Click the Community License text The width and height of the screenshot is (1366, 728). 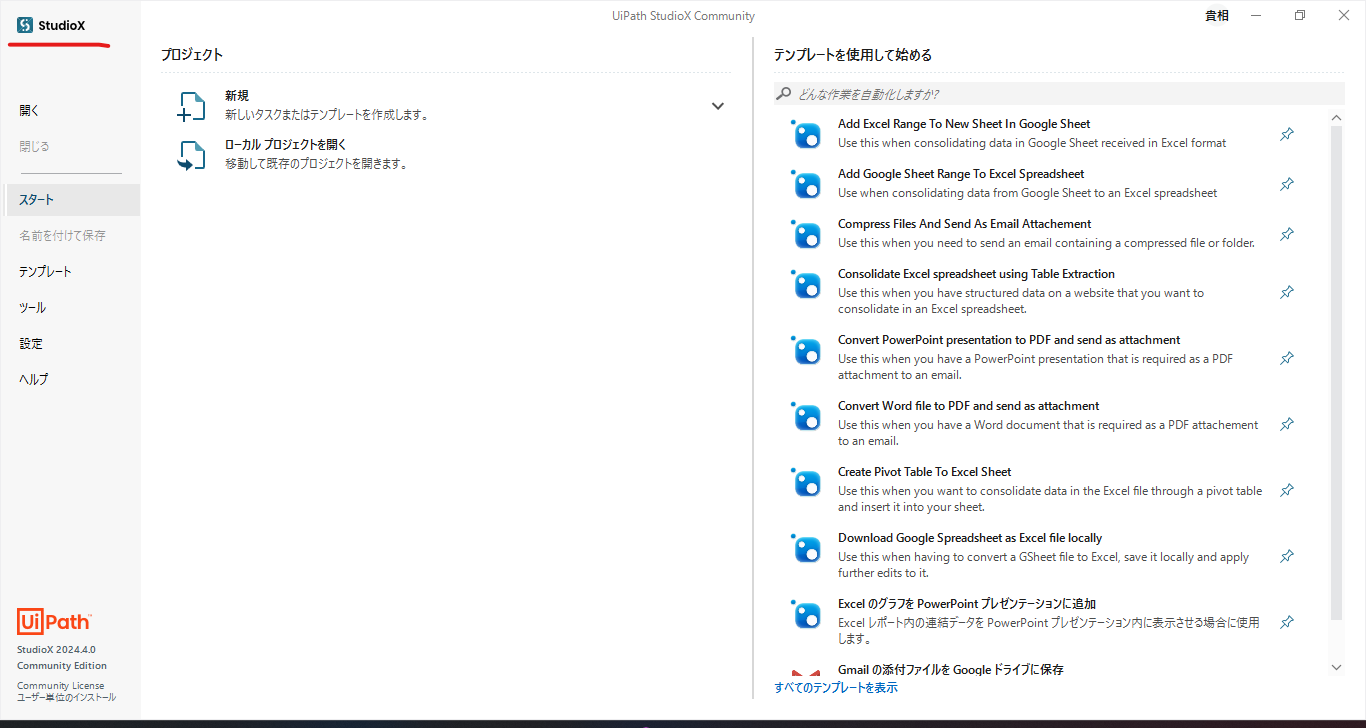coord(60,686)
